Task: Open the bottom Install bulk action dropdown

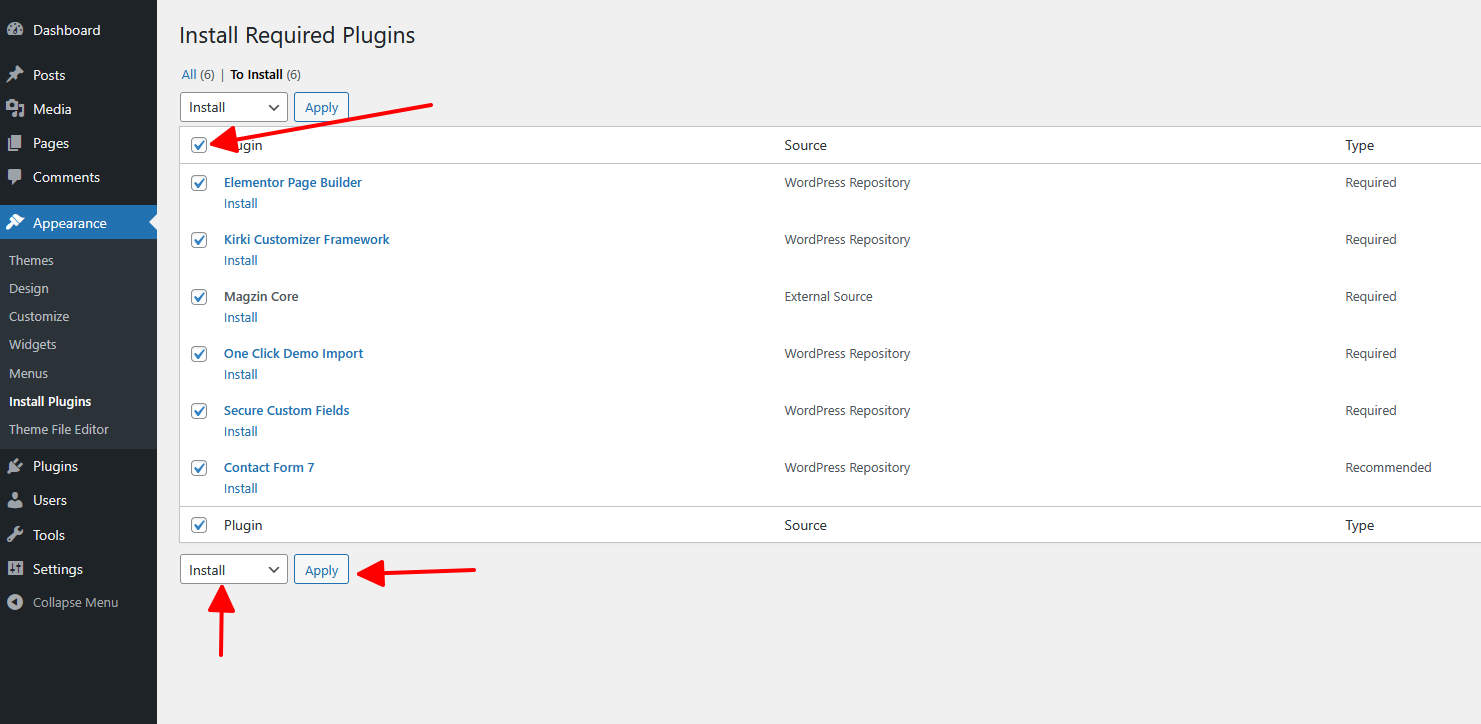Action: pos(233,570)
